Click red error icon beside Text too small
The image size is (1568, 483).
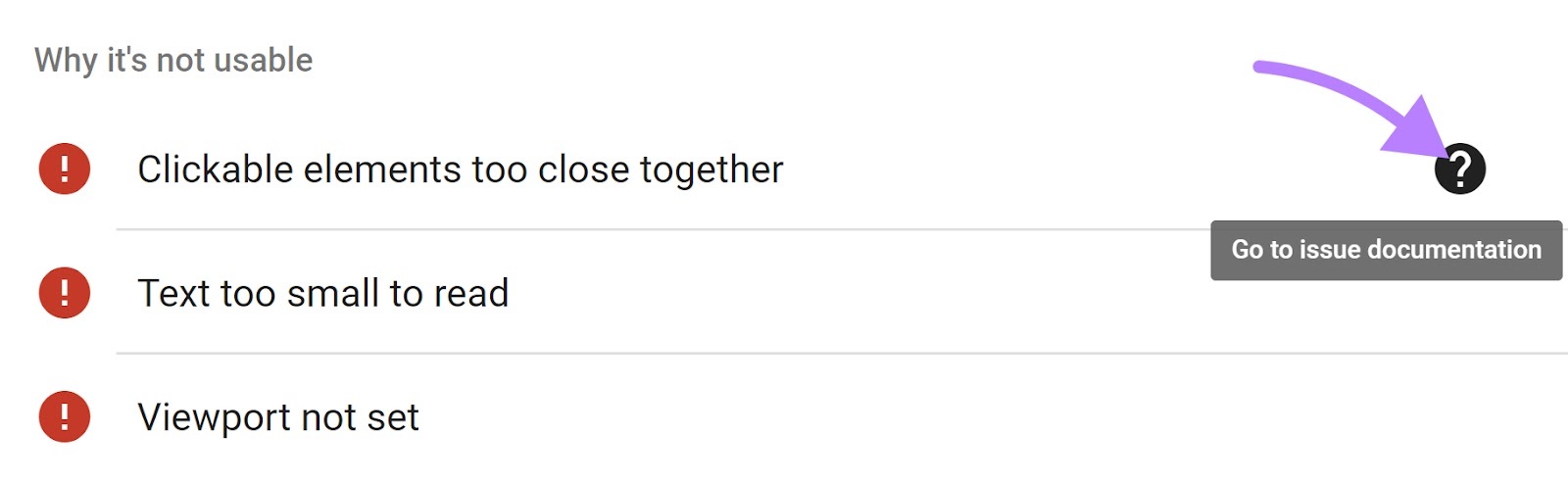tap(65, 292)
